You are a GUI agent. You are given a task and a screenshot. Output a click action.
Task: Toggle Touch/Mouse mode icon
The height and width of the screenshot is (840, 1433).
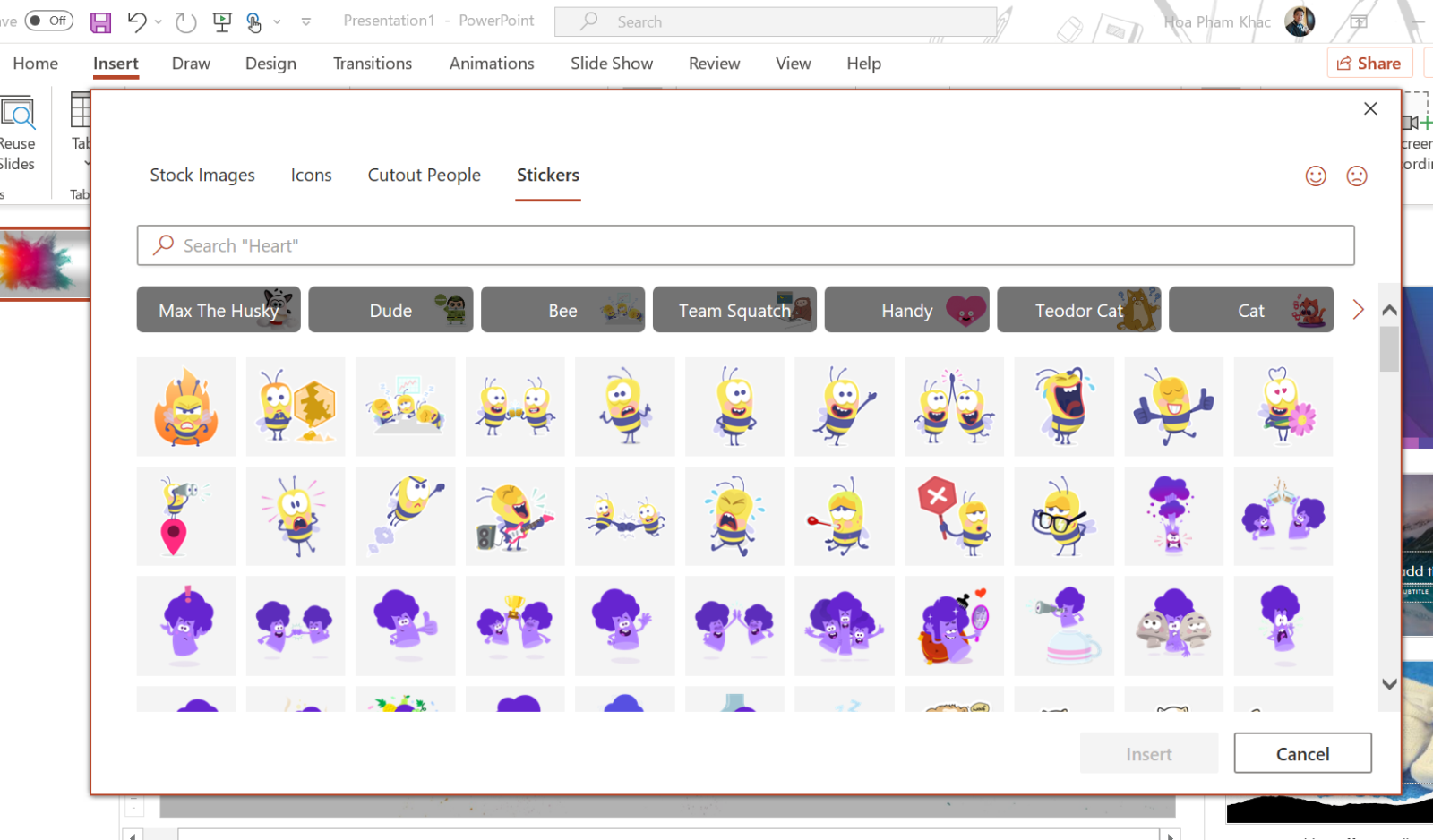tap(254, 21)
